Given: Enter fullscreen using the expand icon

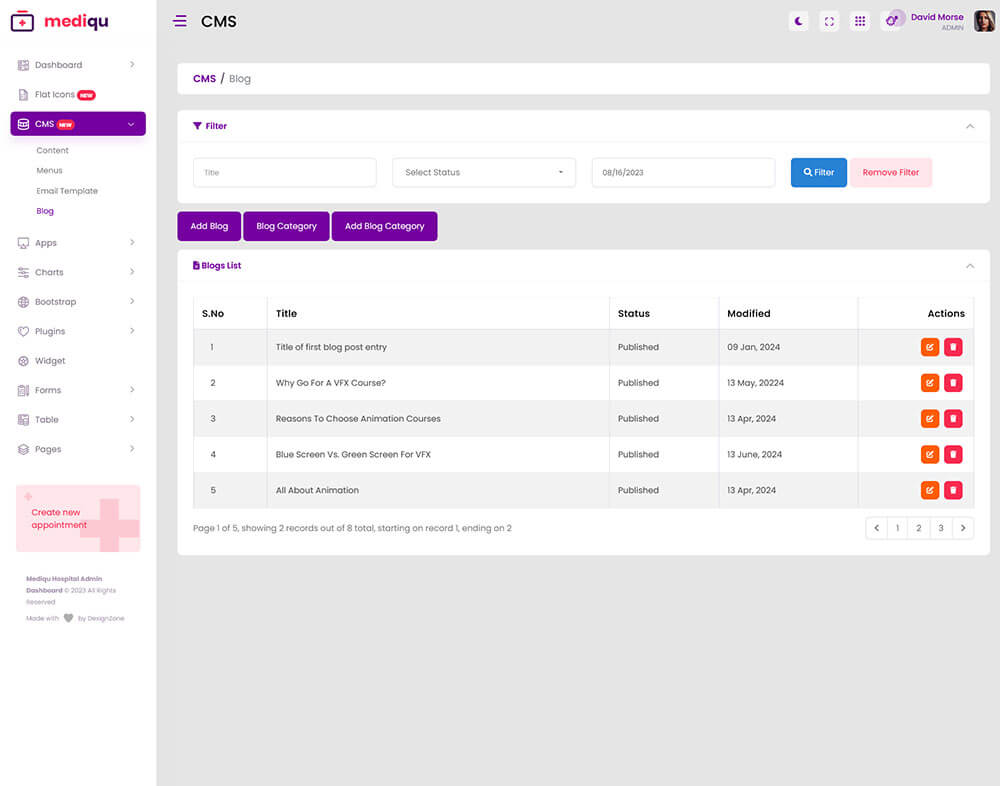Looking at the screenshot, I should click(x=829, y=21).
